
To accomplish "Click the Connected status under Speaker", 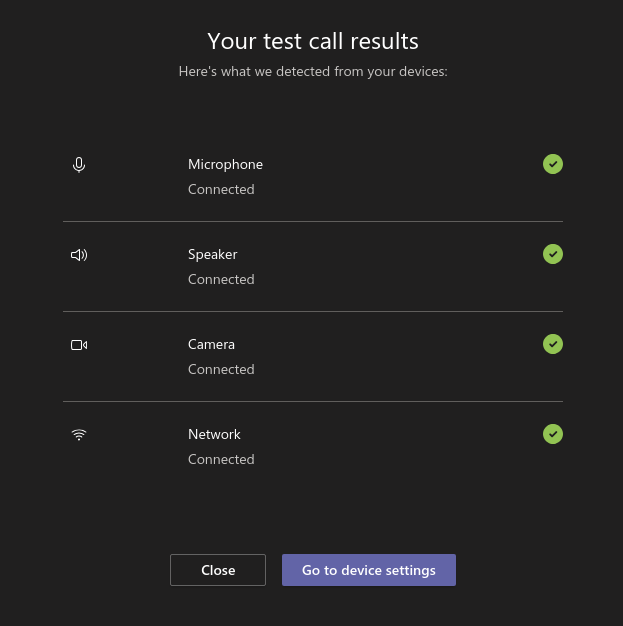I will pyautogui.click(x=221, y=279).
